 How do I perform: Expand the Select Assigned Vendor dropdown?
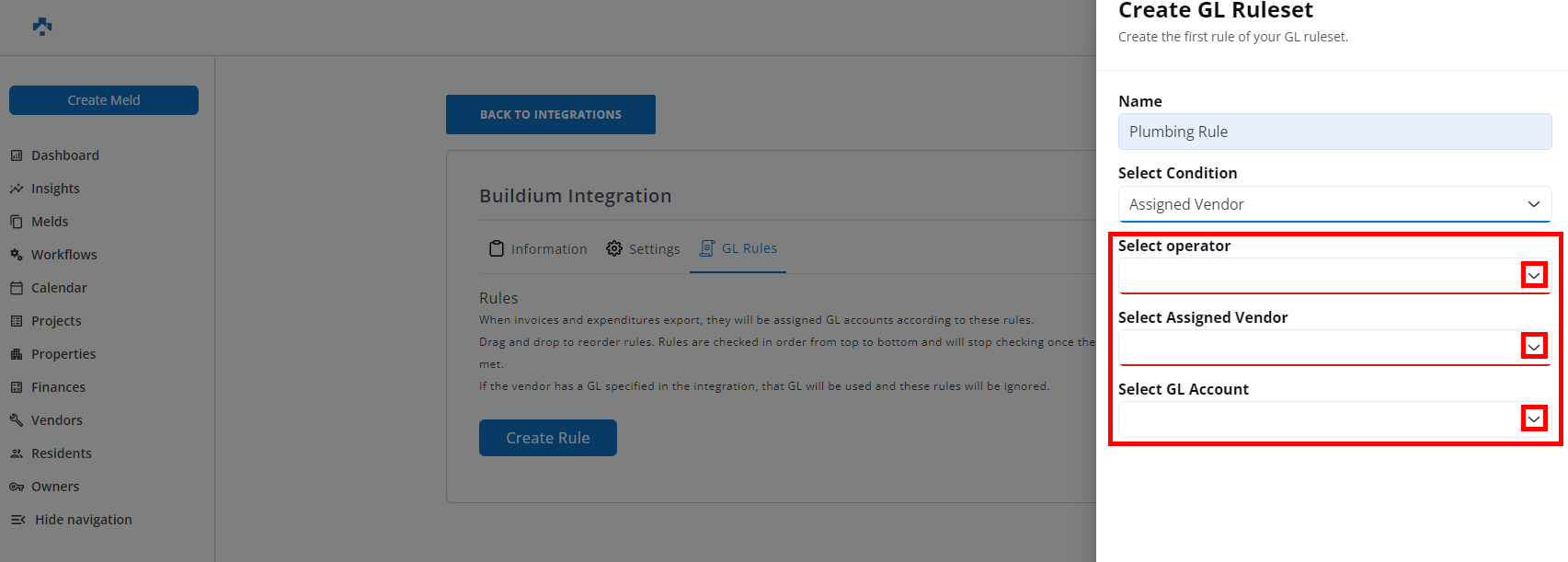1533,346
